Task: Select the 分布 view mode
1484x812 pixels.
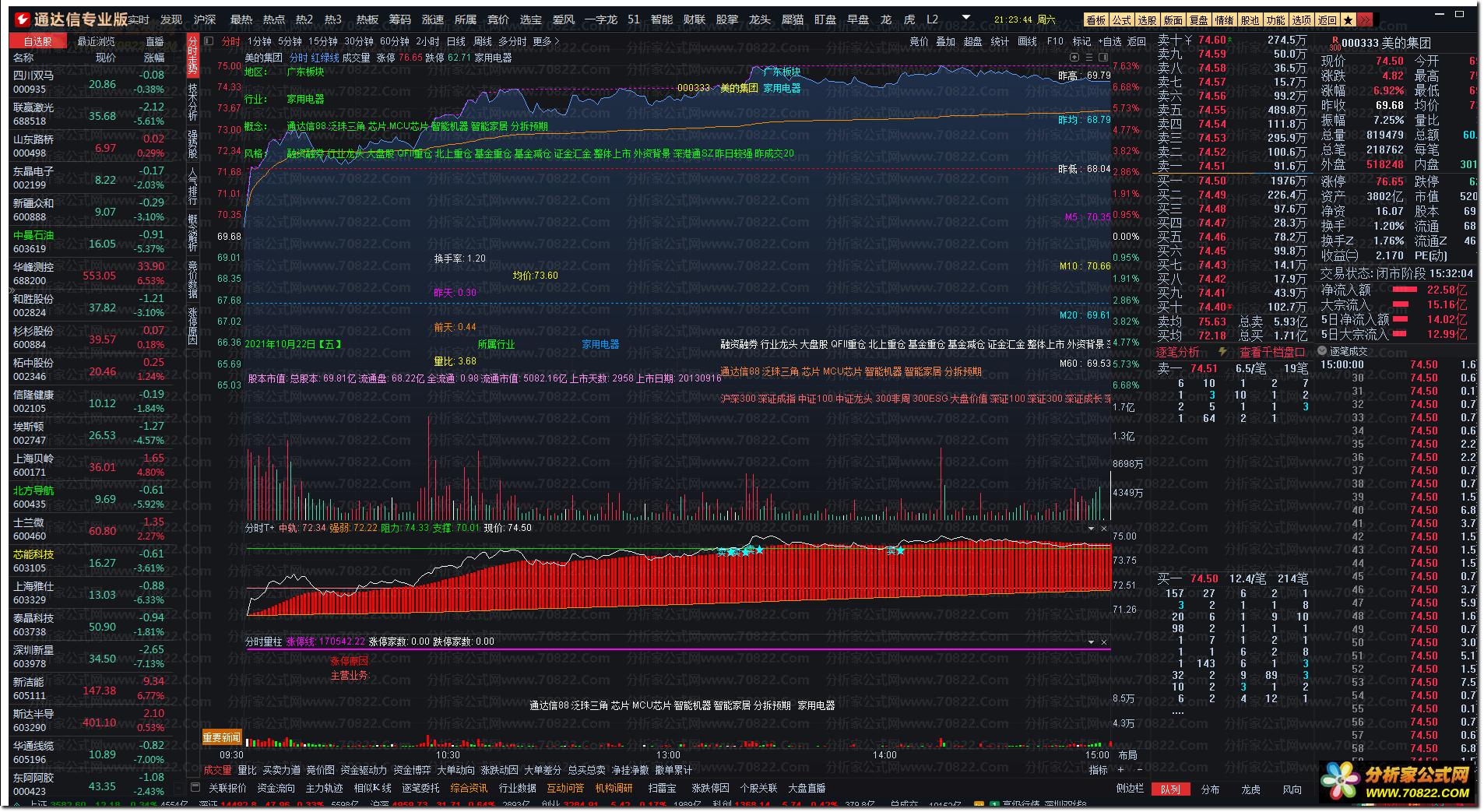Action: pos(1210,789)
